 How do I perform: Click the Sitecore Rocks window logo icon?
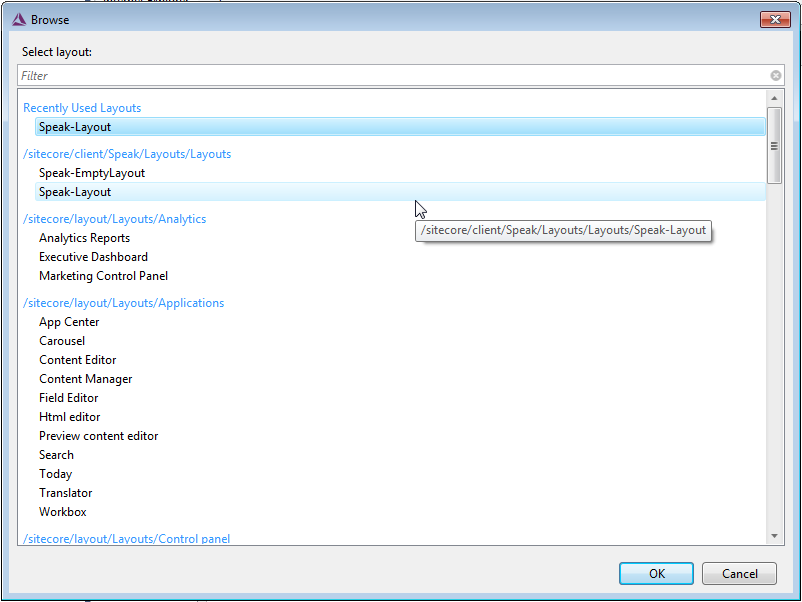[18, 20]
